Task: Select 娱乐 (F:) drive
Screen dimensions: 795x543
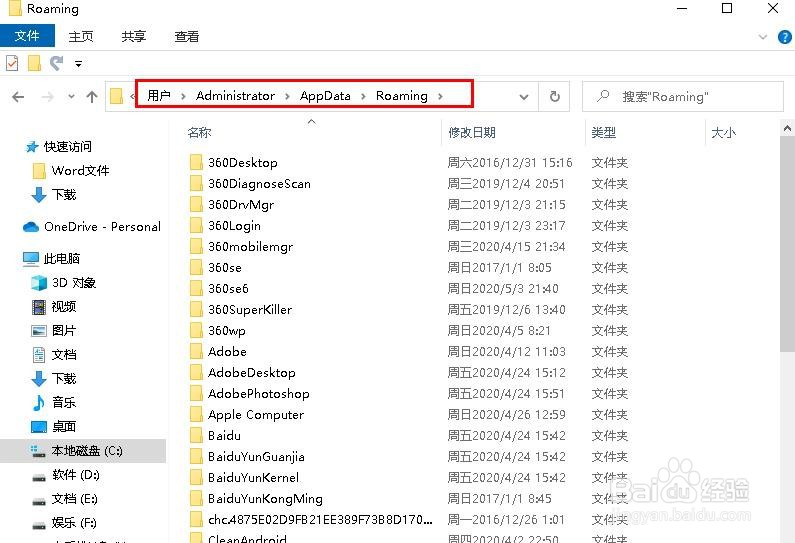Action: pyautogui.click(x=74, y=523)
